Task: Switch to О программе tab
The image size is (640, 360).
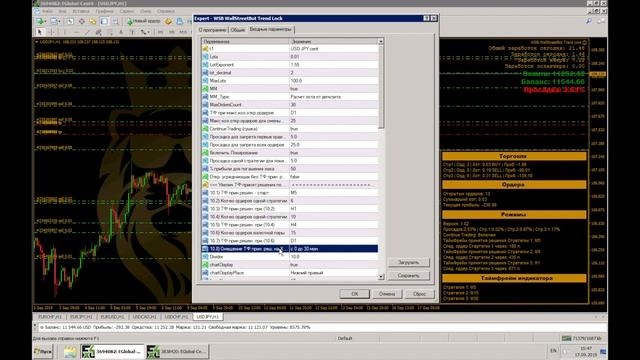Action: click(x=212, y=30)
